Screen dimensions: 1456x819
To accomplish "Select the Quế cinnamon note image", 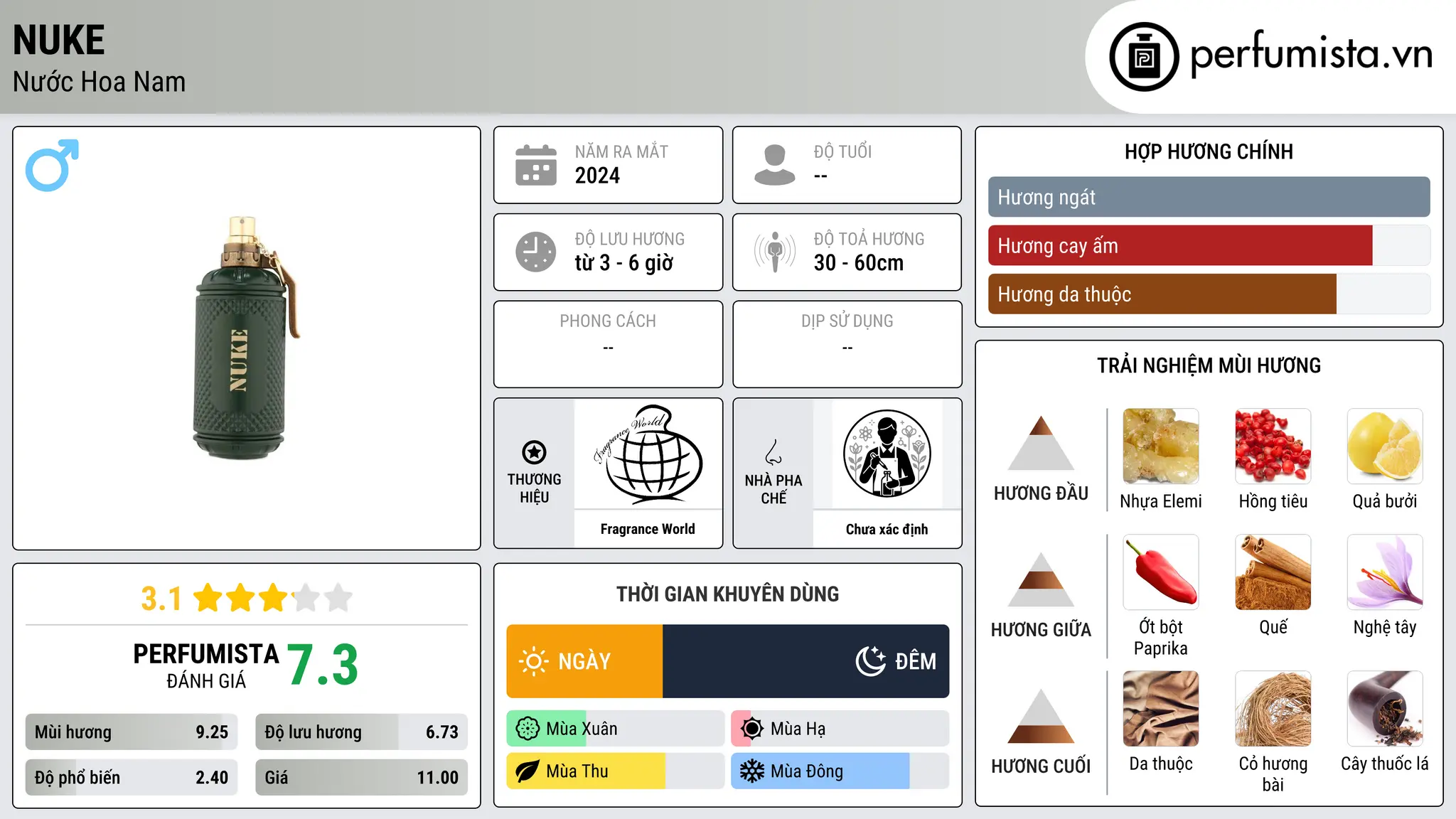I will (1273, 572).
